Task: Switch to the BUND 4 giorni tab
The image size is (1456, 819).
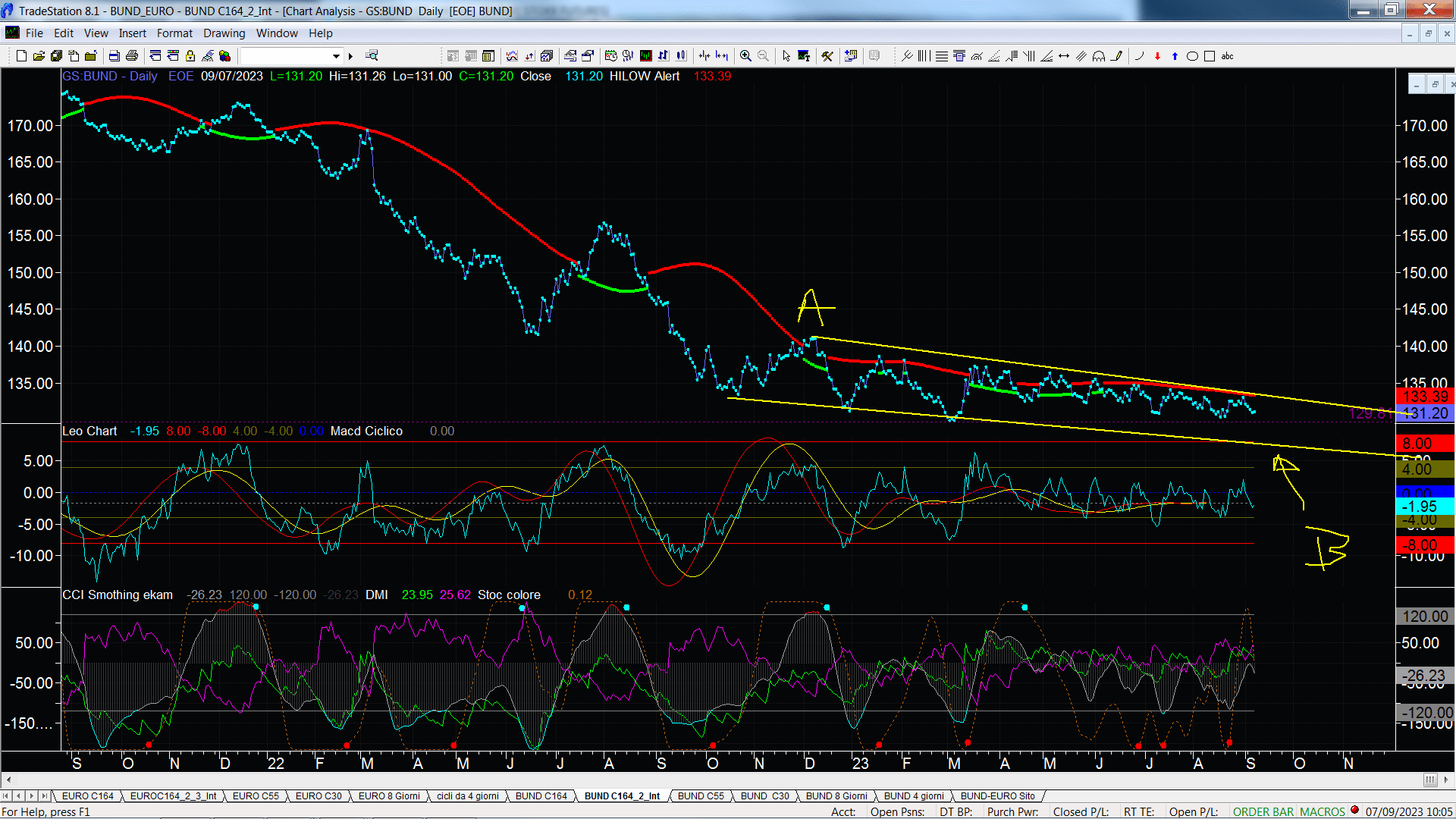Action: (914, 795)
